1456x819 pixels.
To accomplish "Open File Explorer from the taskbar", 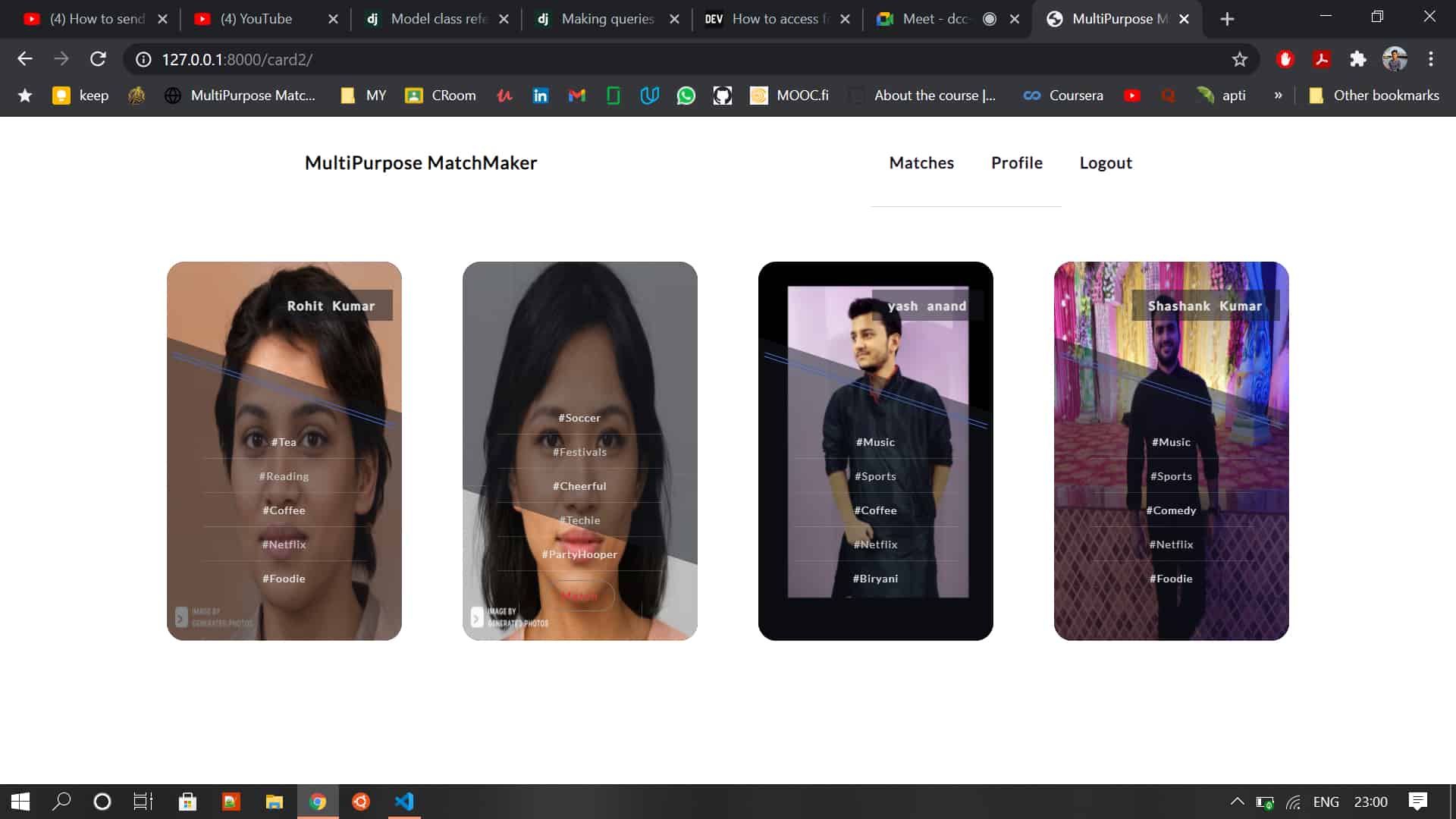I will (274, 802).
